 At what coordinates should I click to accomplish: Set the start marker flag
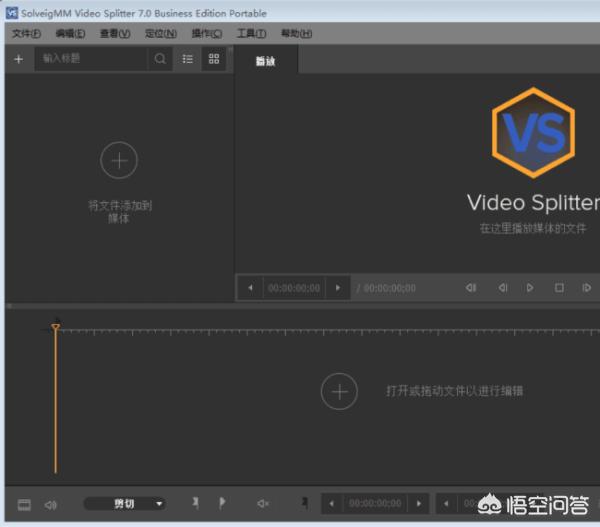pyautogui.click(x=196, y=503)
